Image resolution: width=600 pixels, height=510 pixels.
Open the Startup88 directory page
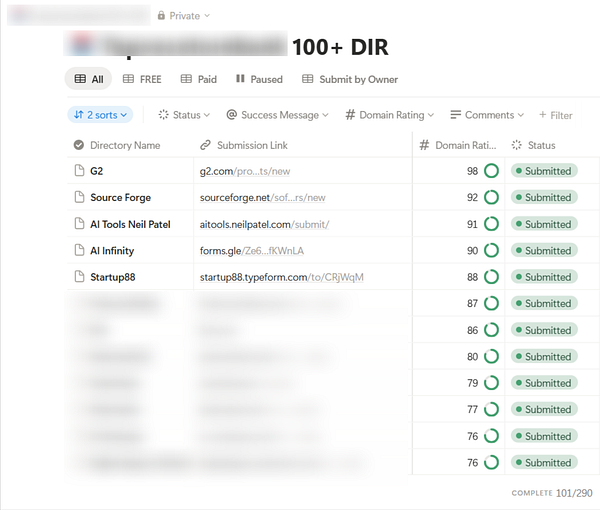click(x=112, y=277)
